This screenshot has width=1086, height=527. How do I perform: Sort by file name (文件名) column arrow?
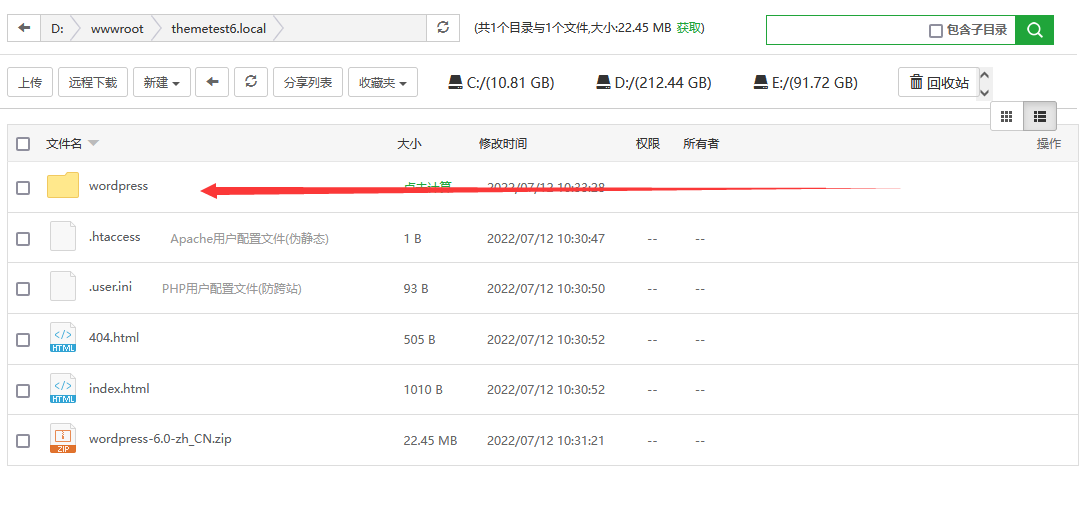(94, 144)
